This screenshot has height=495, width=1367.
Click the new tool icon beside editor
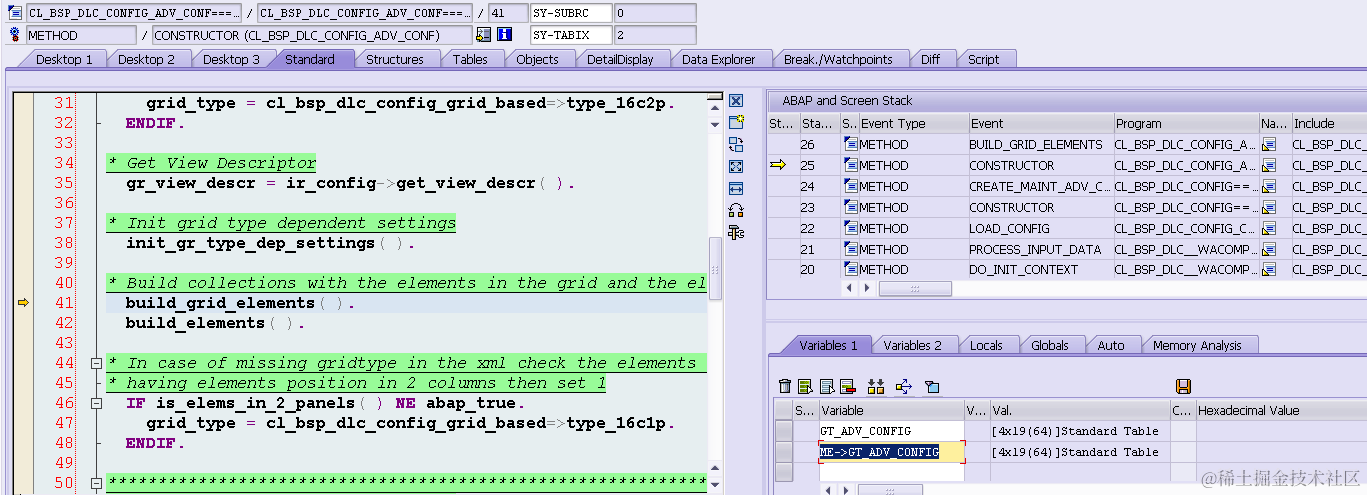736,122
